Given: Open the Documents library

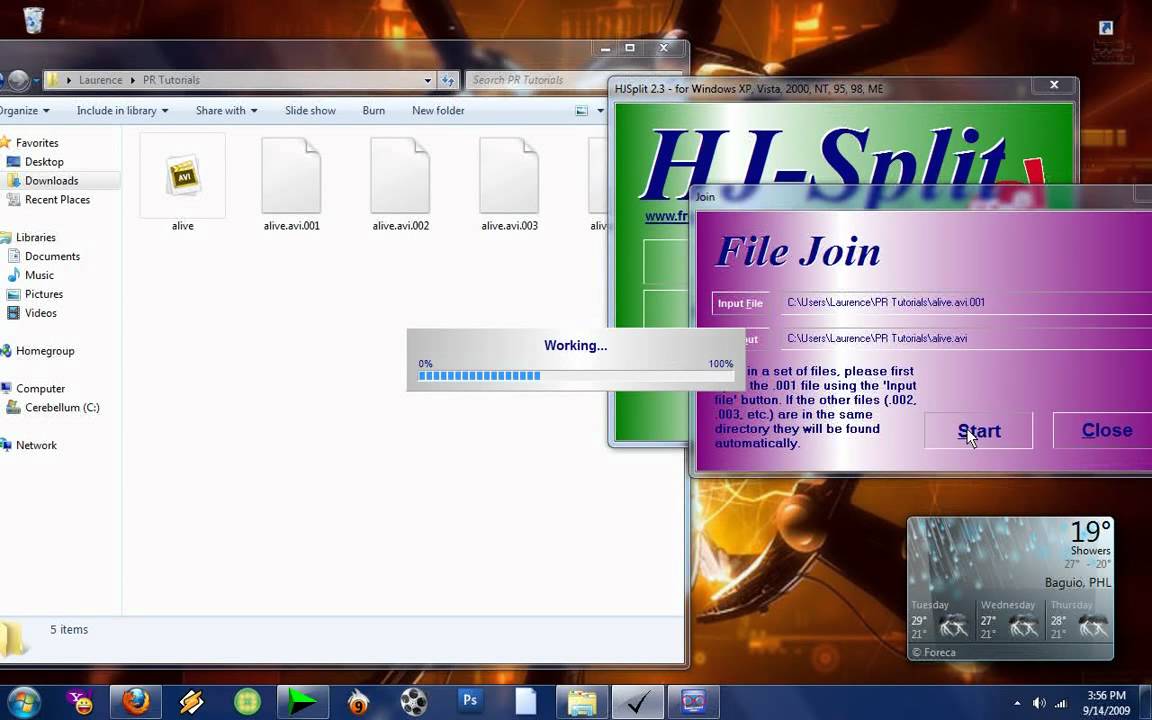Looking at the screenshot, I should tap(52, 256).
